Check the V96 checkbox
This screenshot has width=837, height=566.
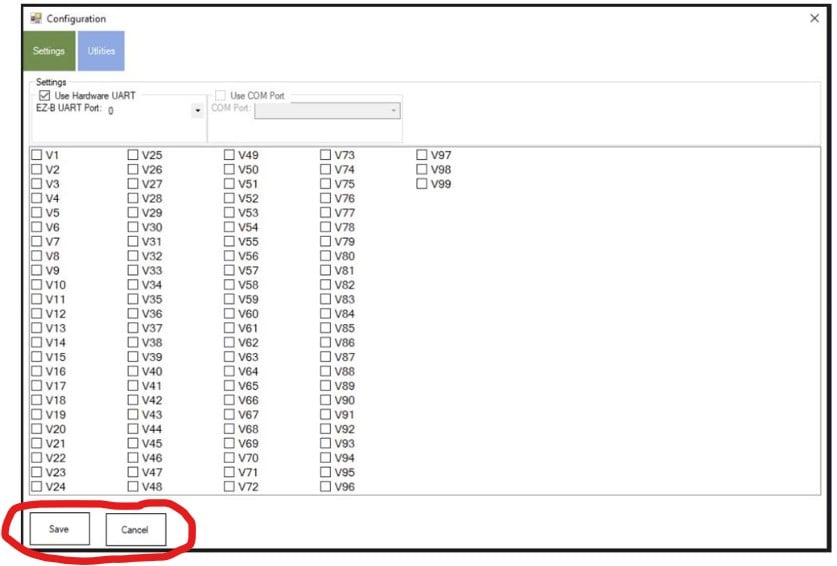coord(326,487)
